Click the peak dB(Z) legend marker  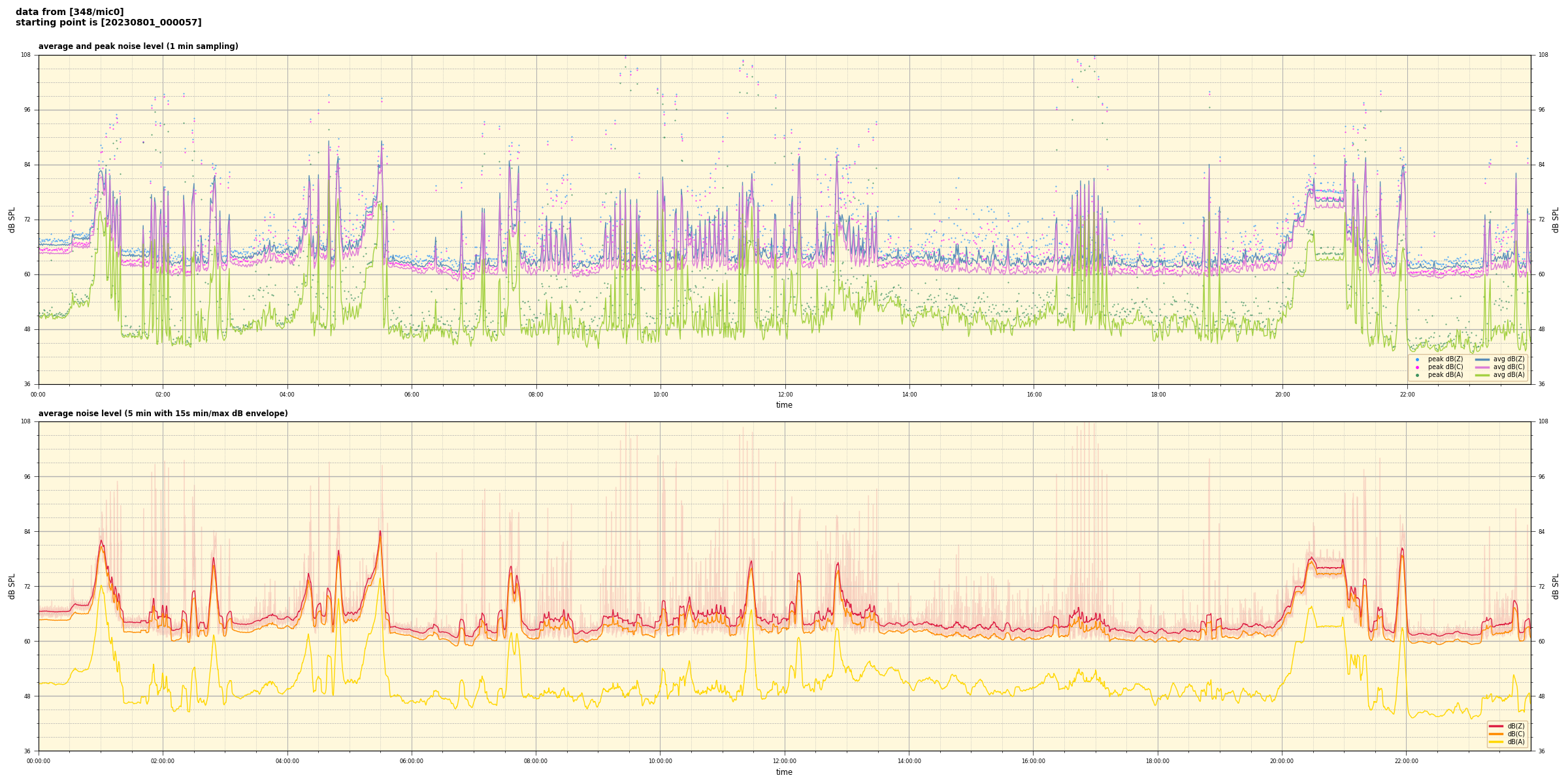(1417, 359)
